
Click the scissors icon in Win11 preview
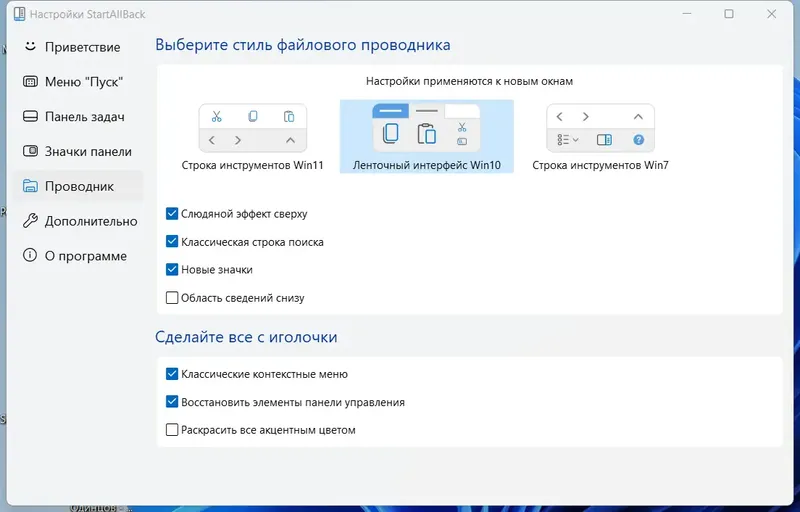coord(217,116)
